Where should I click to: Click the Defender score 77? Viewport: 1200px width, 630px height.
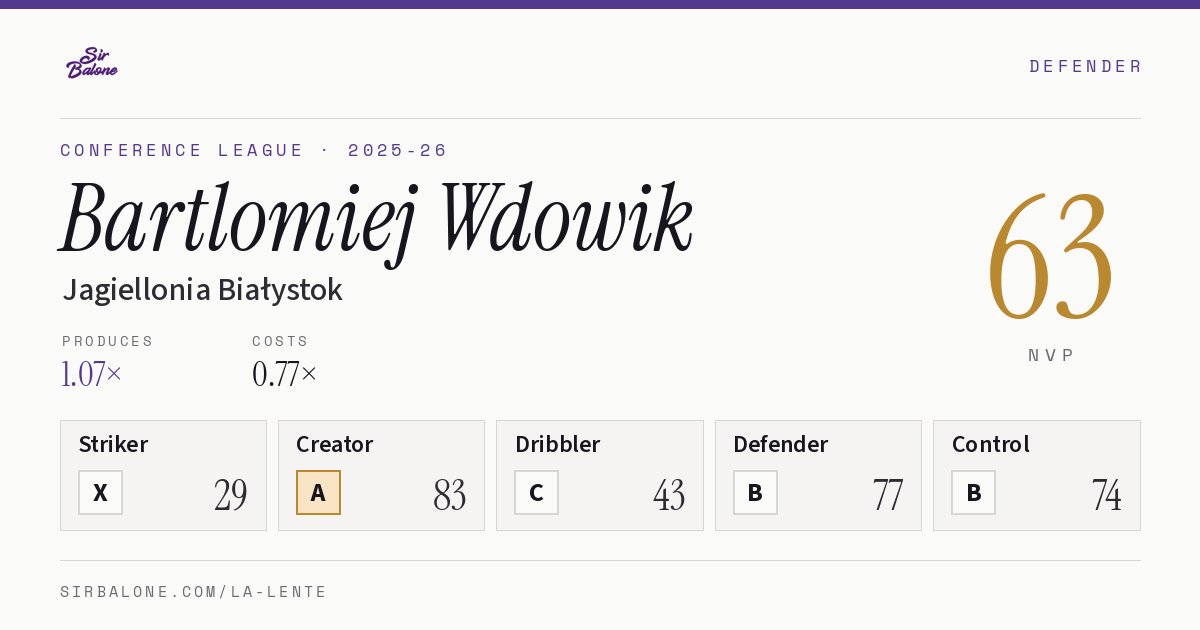pos(887,495)
